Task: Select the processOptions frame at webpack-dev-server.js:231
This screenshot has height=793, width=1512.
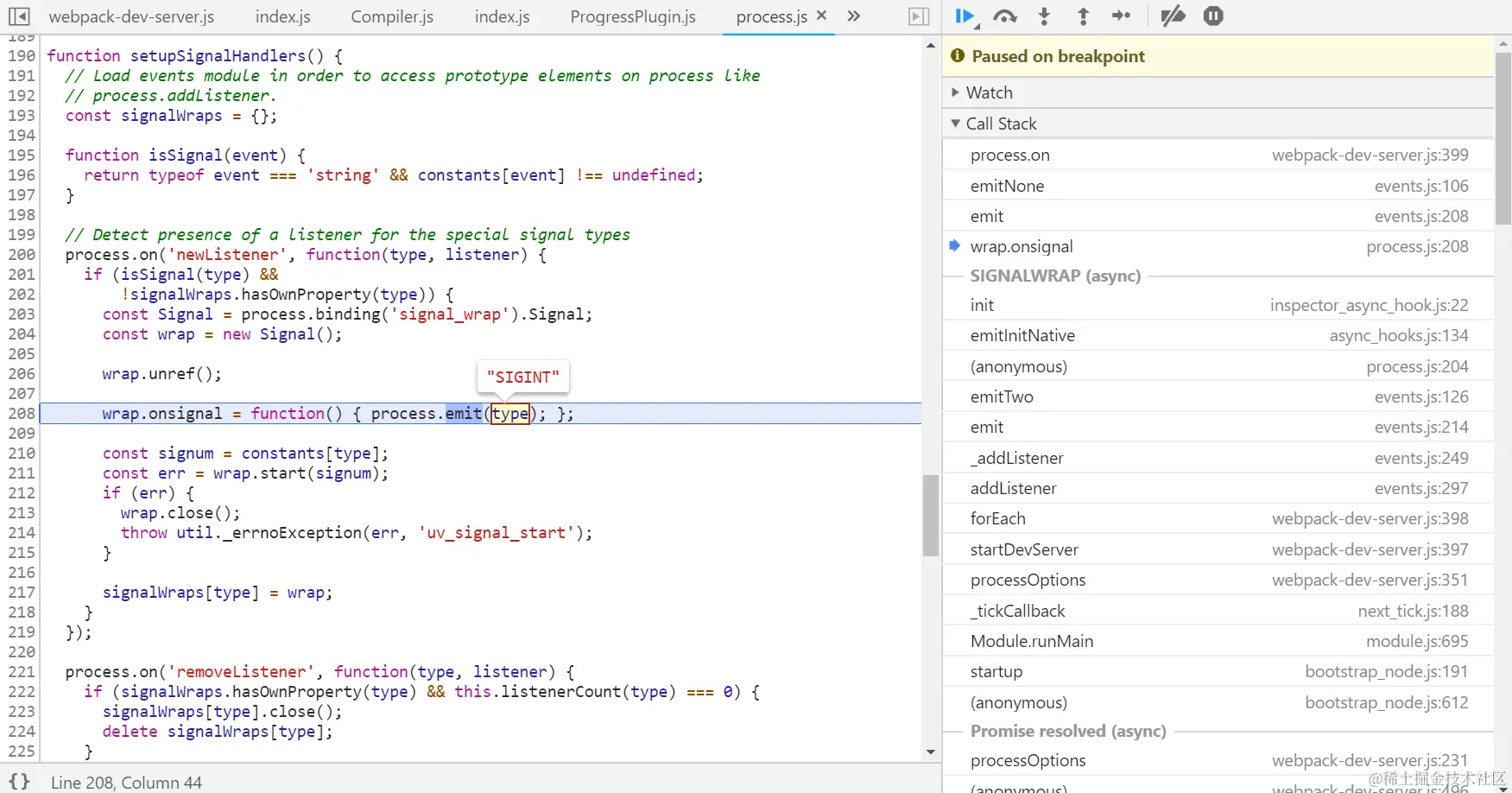Action: (x=1218, y=760)
